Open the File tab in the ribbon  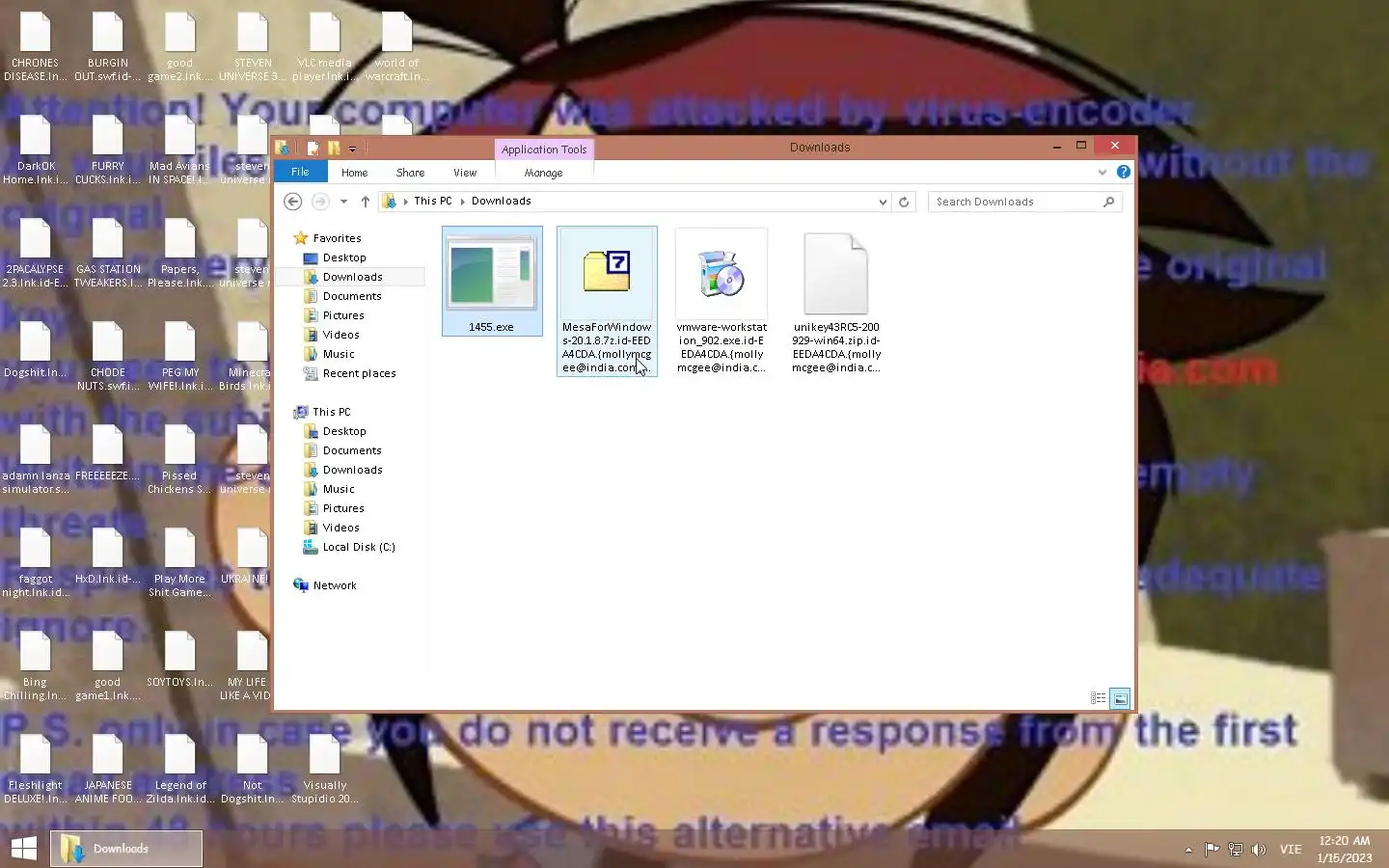point(300,172)
